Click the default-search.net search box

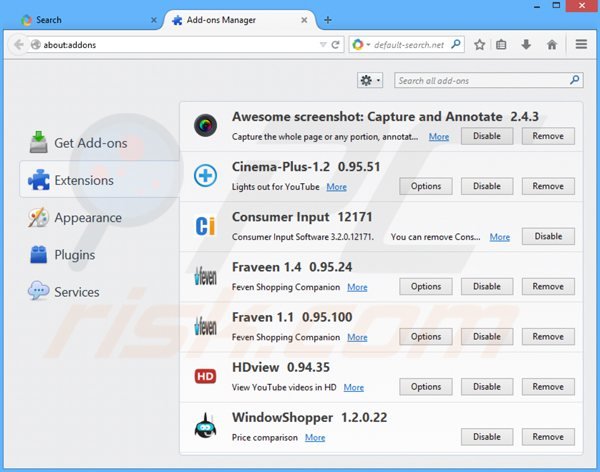(409, 45)
